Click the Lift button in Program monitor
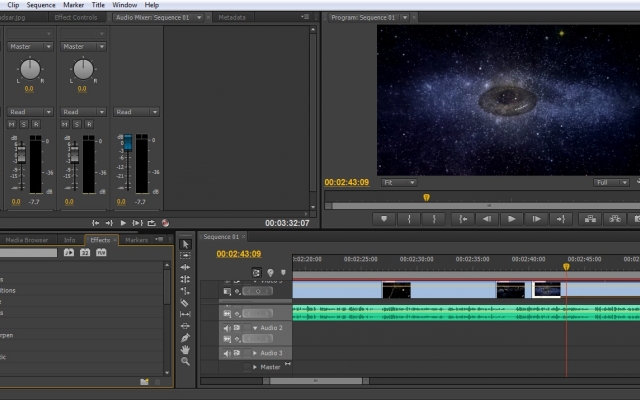 coord(589,218)
